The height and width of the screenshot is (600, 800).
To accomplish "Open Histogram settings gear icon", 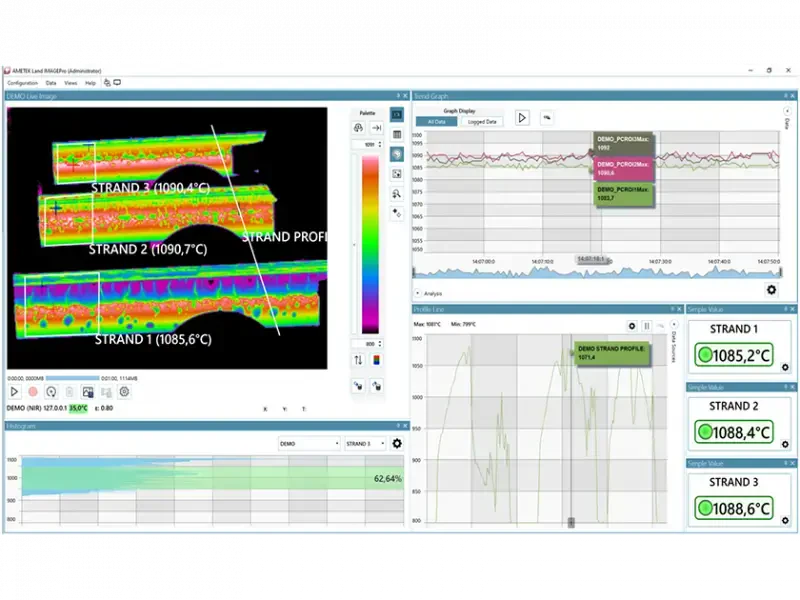I will [x=397, y=443].
